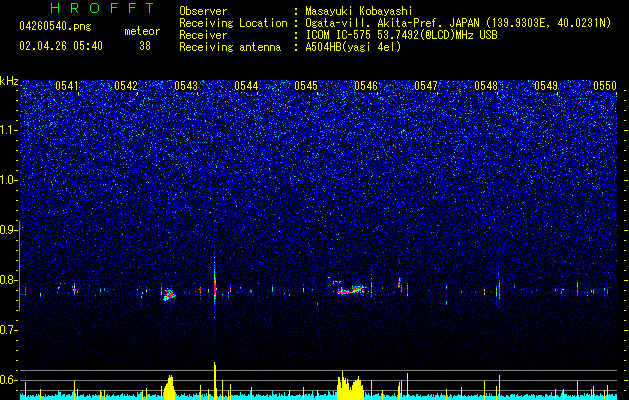Image resolution: width=629 pixels, height=400 pixels.
Task: Click the 0547 time marker
Action: tap(426, 86)
